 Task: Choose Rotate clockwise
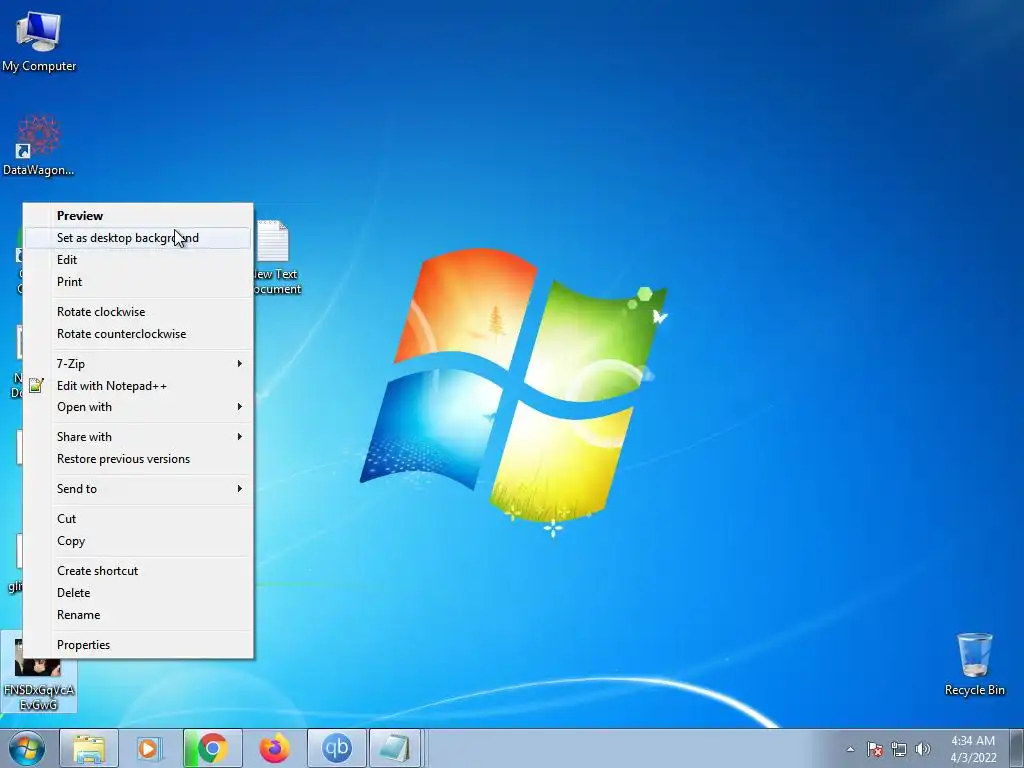[x=138, y=312]
